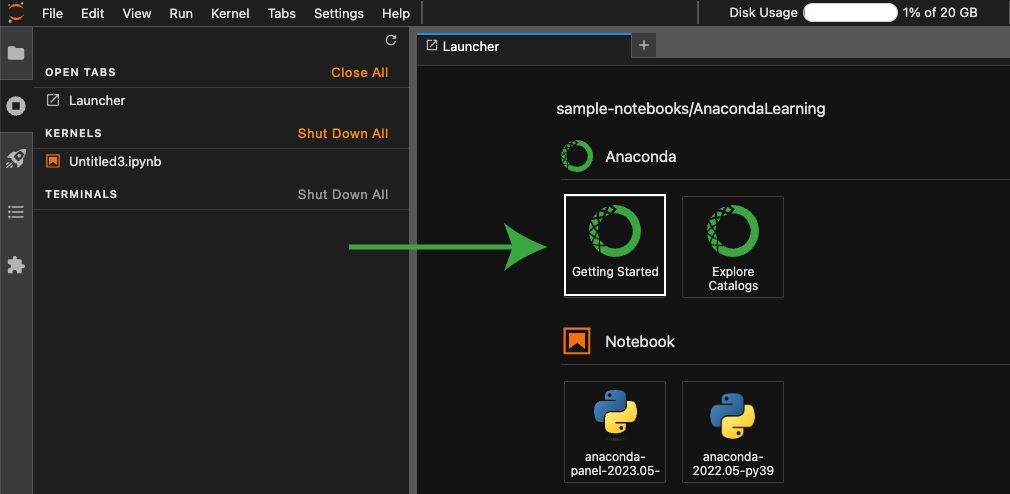Open the View menu
This screenshot has height=494, width=1010.
[137, 13]
